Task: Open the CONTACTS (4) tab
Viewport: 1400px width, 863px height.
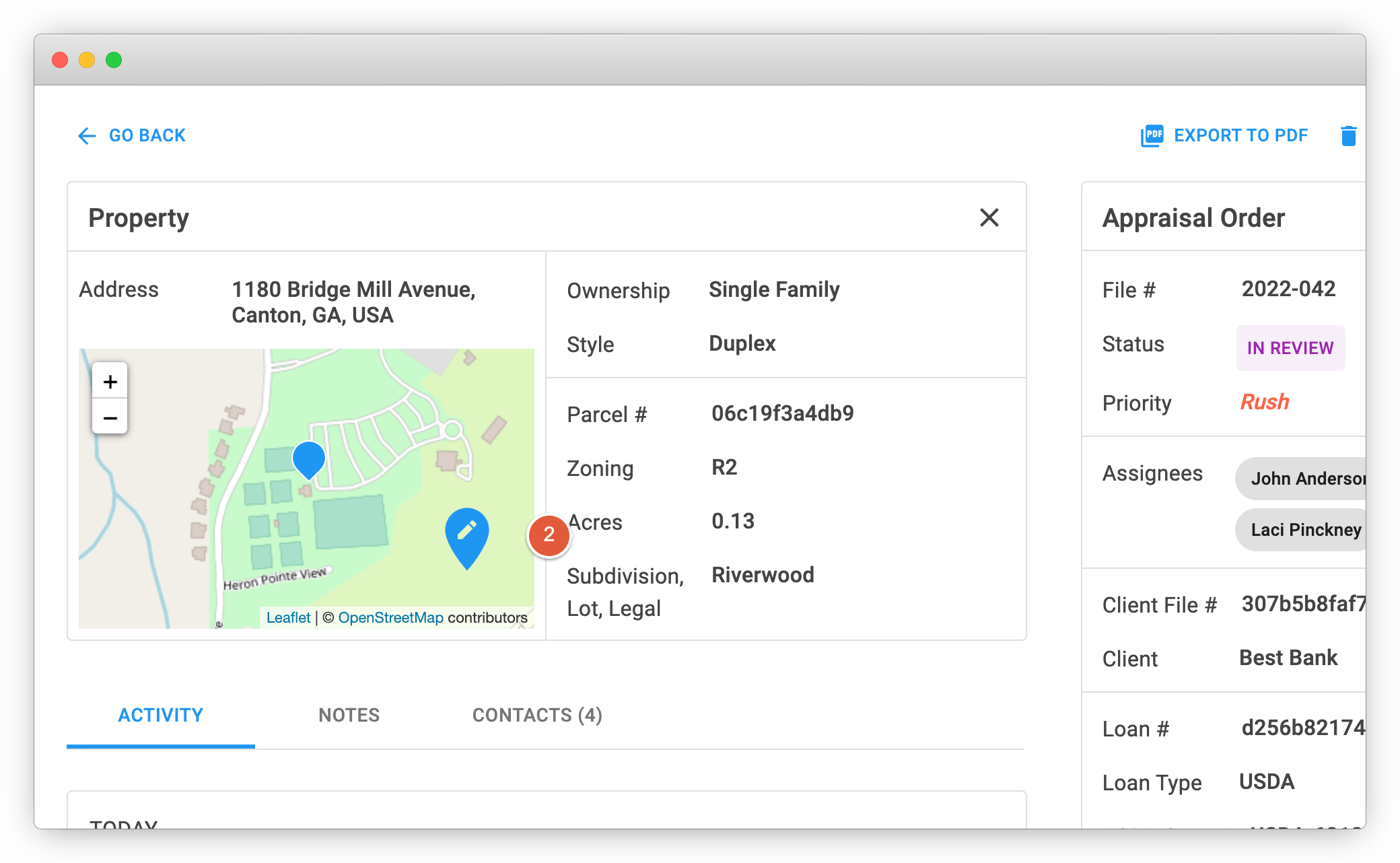Action: click(x=536, y=715)
